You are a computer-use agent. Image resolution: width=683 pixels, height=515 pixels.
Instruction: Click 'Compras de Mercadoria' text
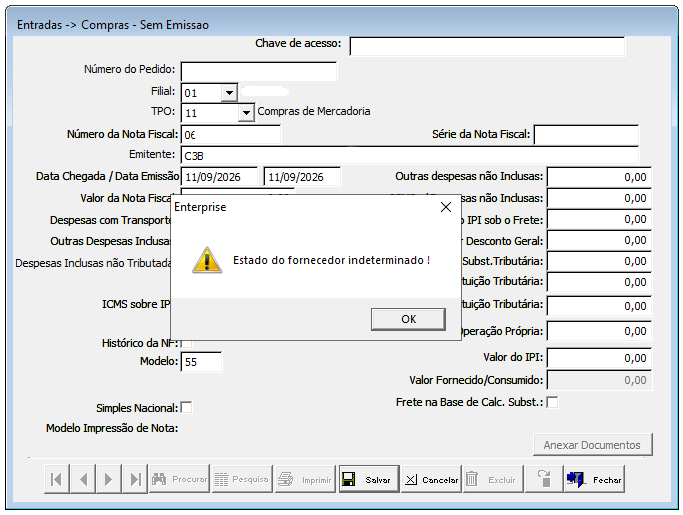point(314,111)
